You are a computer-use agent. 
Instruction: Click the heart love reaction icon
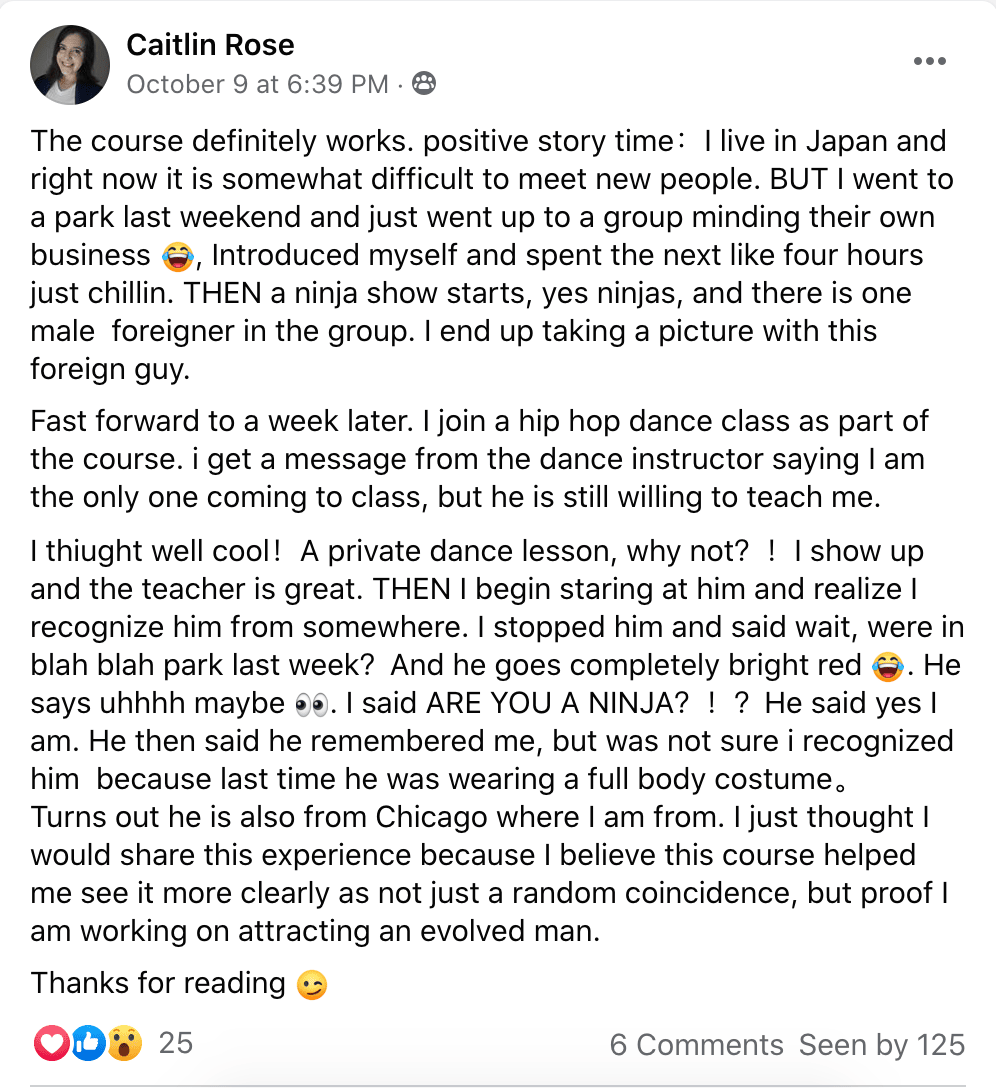(x=51, y=1044)
